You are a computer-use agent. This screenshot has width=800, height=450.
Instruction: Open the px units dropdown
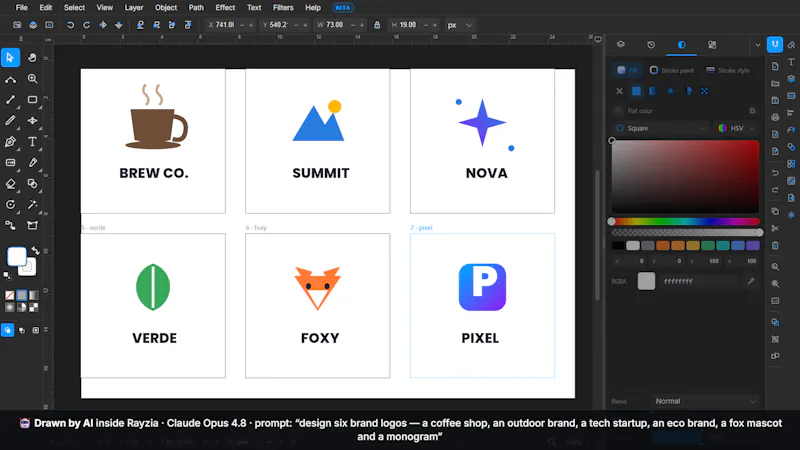point(460,25)
